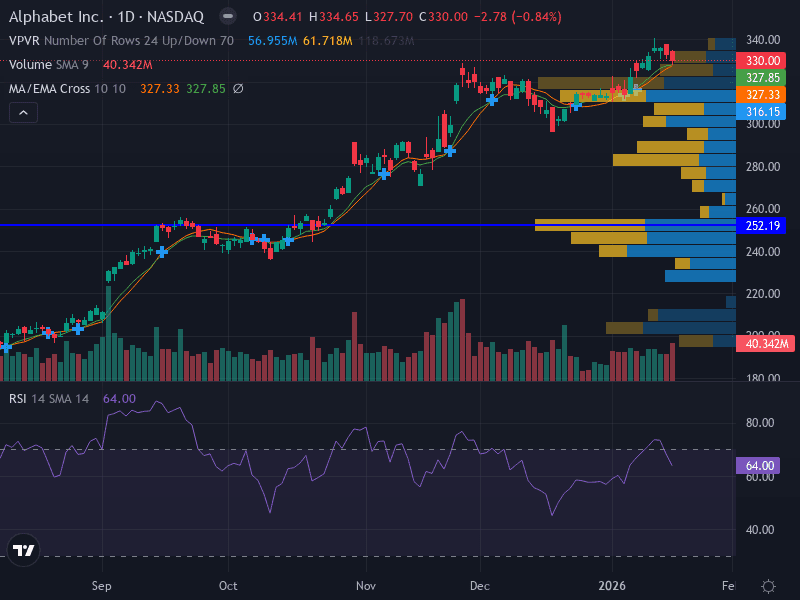Click the 40.342M volume axis label
This screenshot has width=800, height=600.
[765, 343]
